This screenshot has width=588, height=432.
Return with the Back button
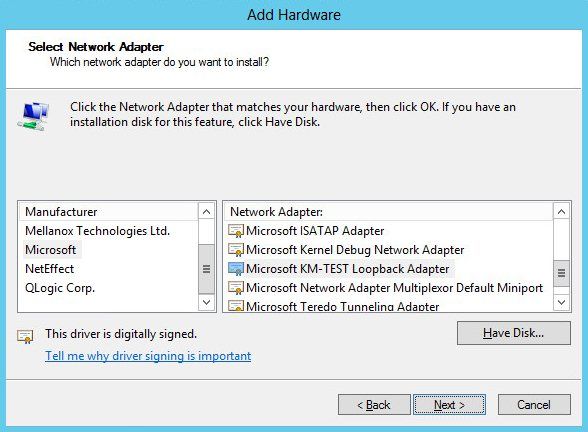click(374, 405)
